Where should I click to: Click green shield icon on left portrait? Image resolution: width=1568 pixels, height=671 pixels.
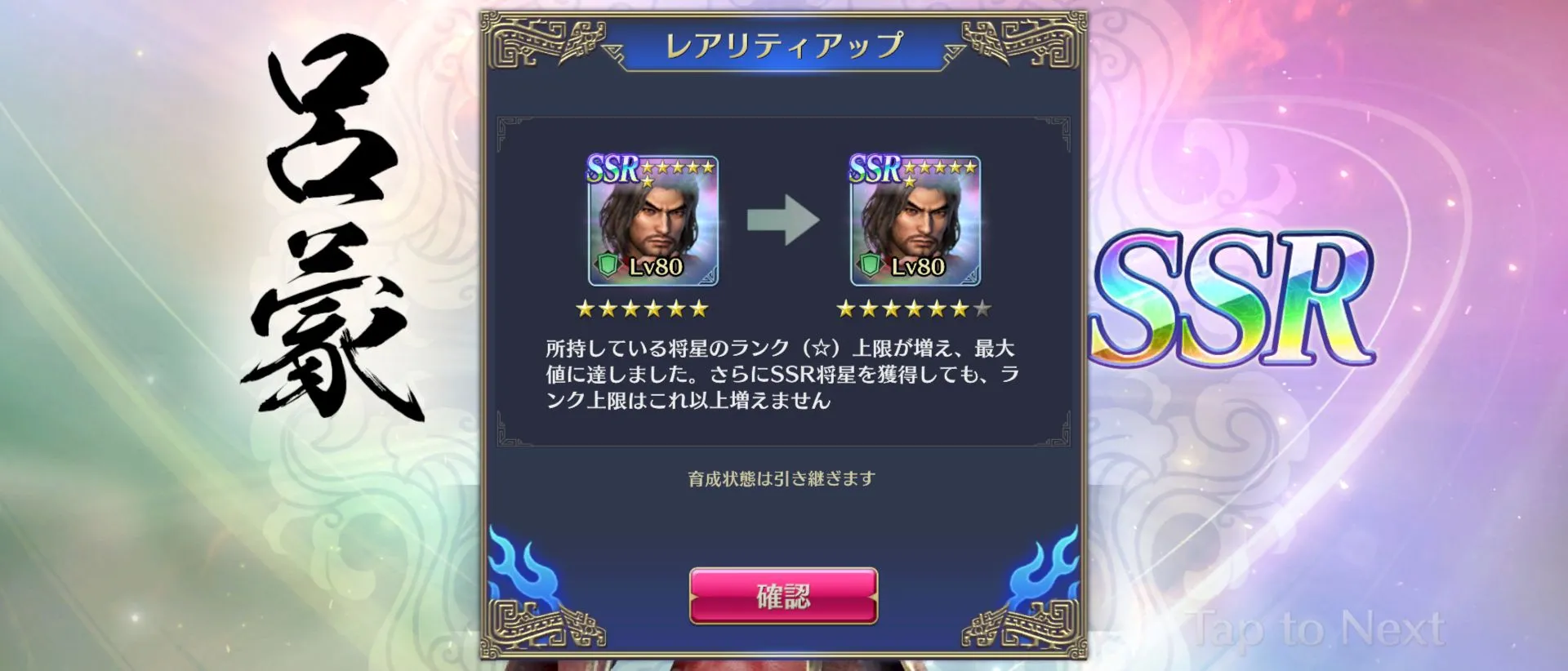coord(608,266)
